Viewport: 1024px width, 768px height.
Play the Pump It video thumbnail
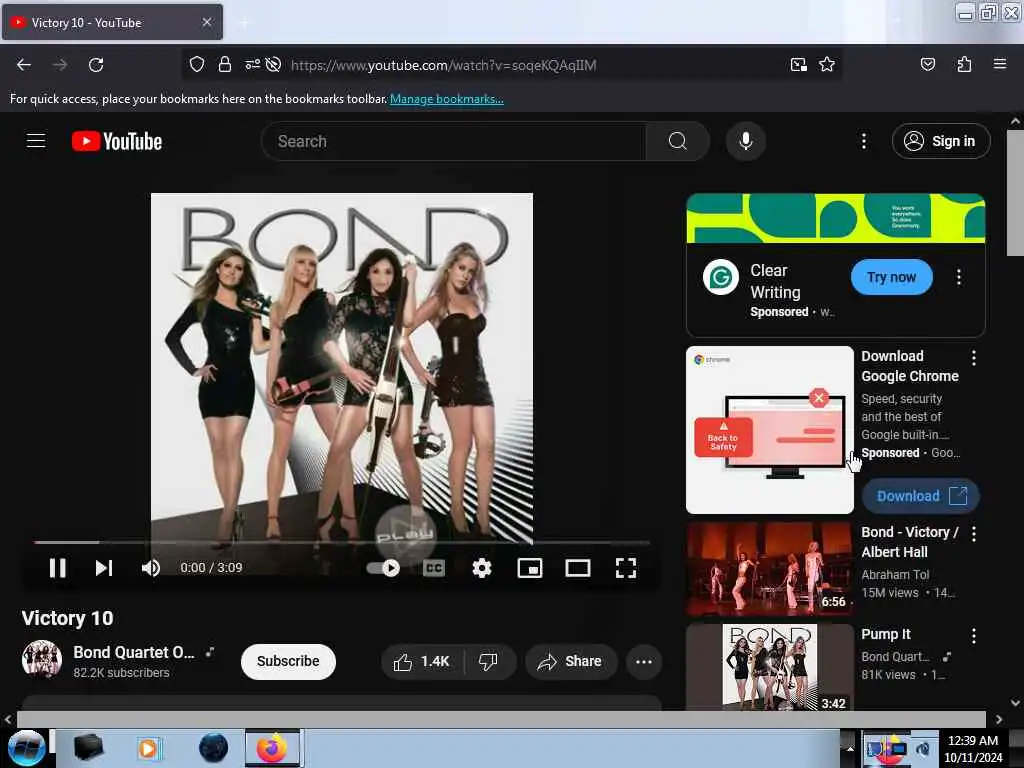769,667
